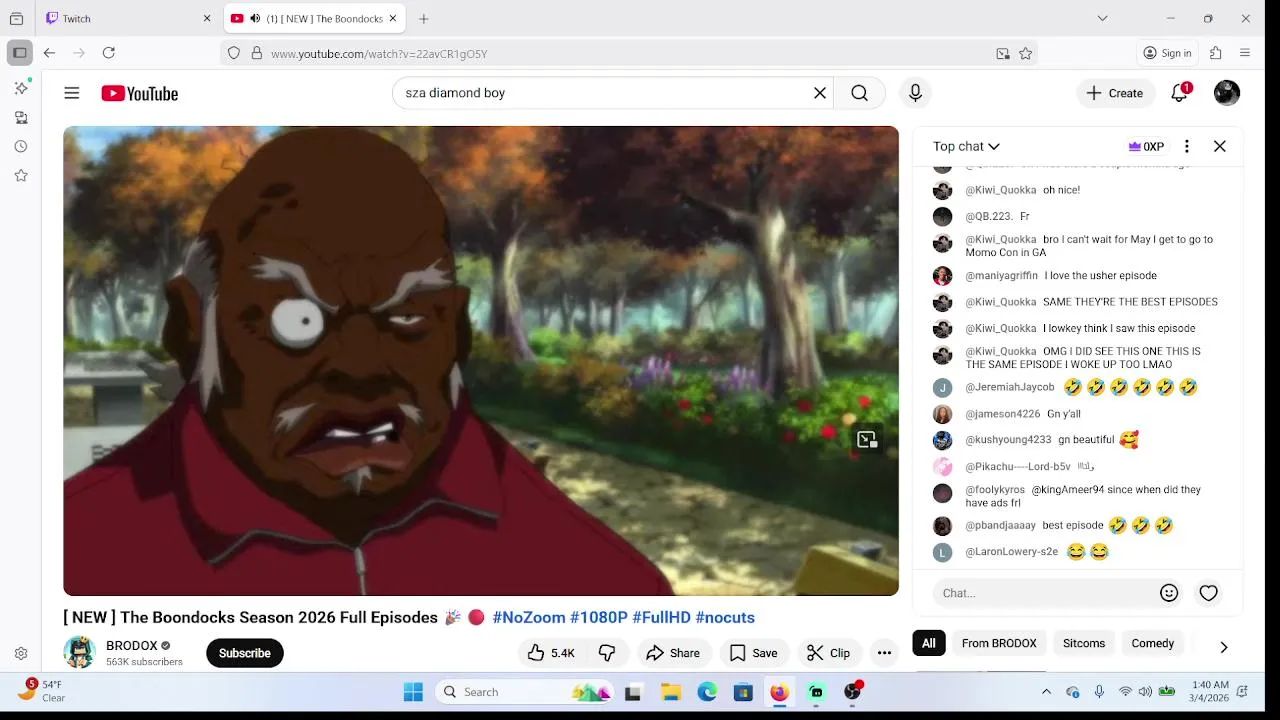Open the emoji picker in chat
This screenshot has height=720, width=1280.
[x=1169, y=593]
